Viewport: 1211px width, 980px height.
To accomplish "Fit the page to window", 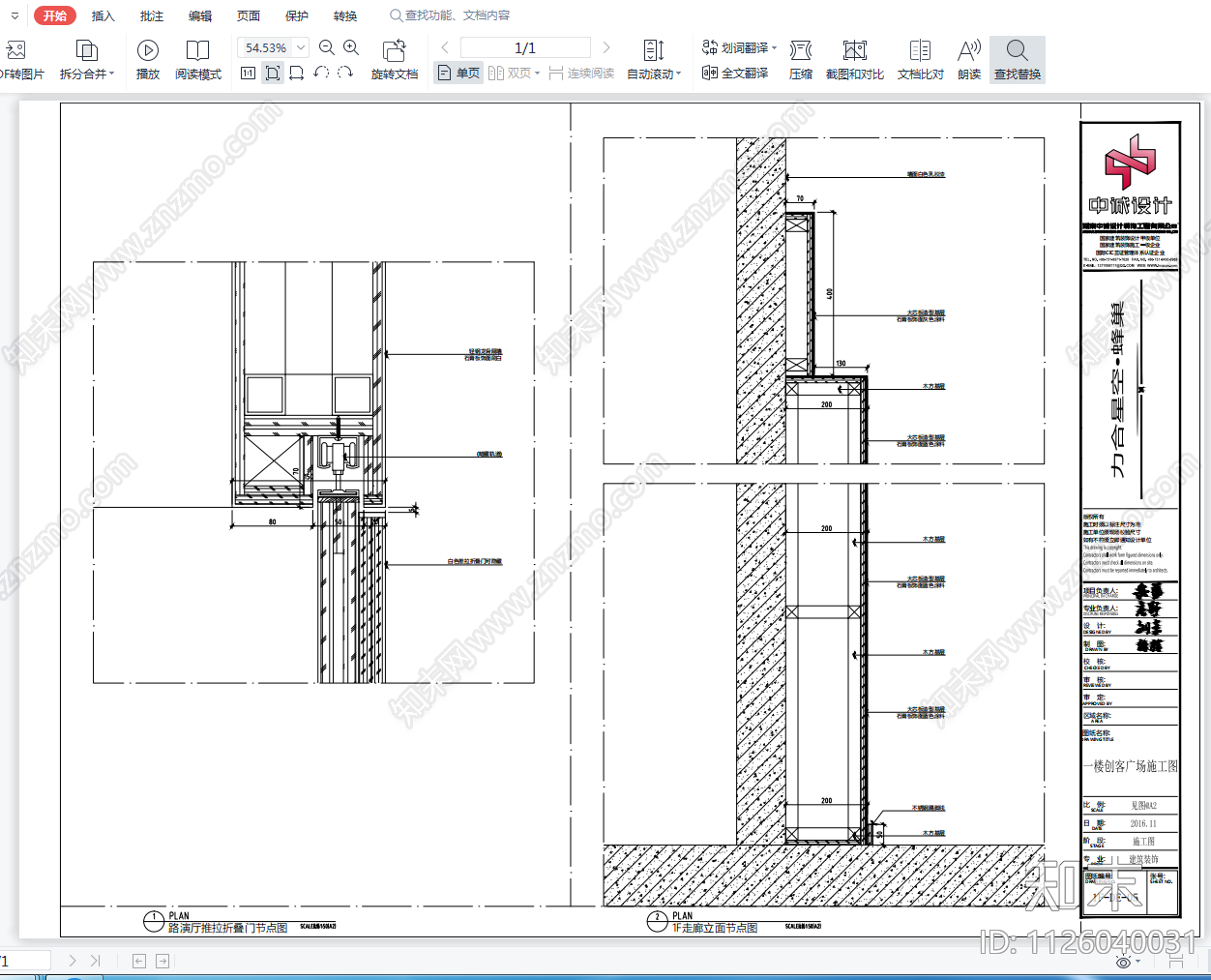I will click(273, 74).
